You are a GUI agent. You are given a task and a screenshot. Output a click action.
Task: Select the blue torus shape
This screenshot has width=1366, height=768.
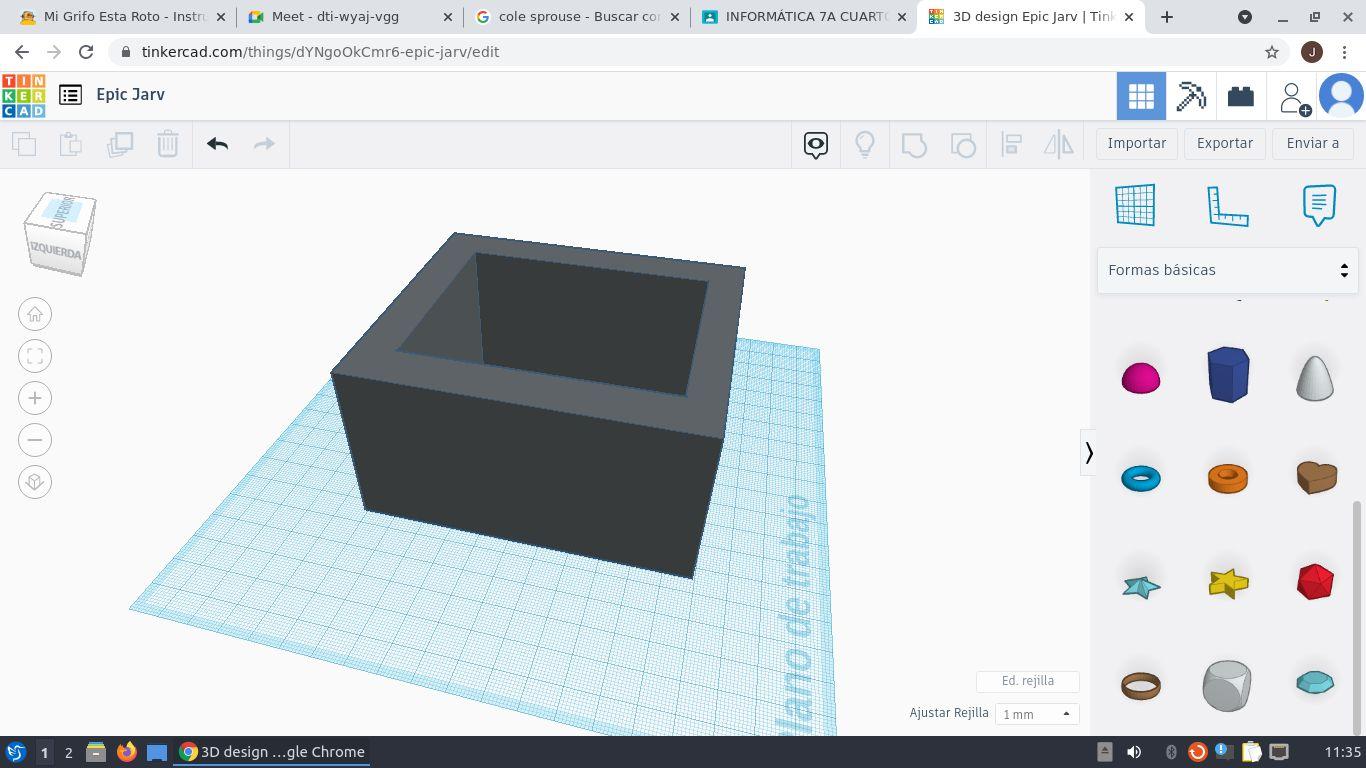point(1141,478)
